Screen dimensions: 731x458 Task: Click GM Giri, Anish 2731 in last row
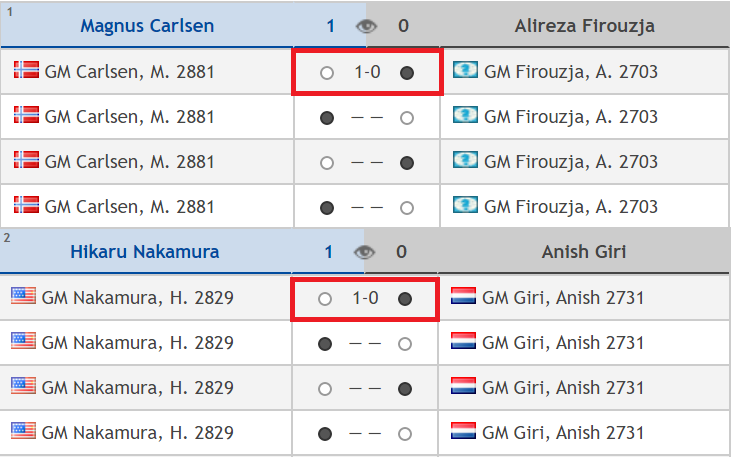click(562, 433)
